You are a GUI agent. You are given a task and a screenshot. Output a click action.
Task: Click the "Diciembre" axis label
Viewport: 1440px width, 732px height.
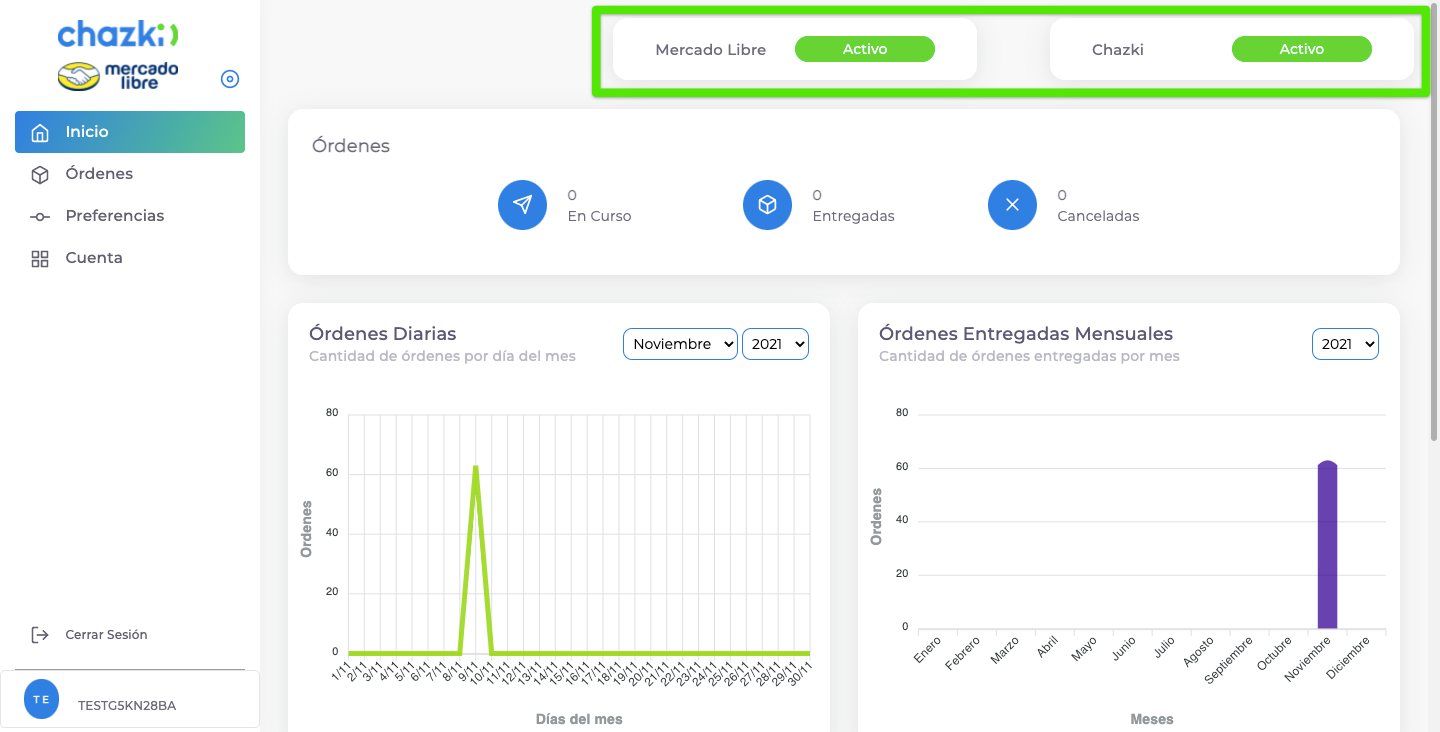pyautogui.click(x=1347, y=658)
